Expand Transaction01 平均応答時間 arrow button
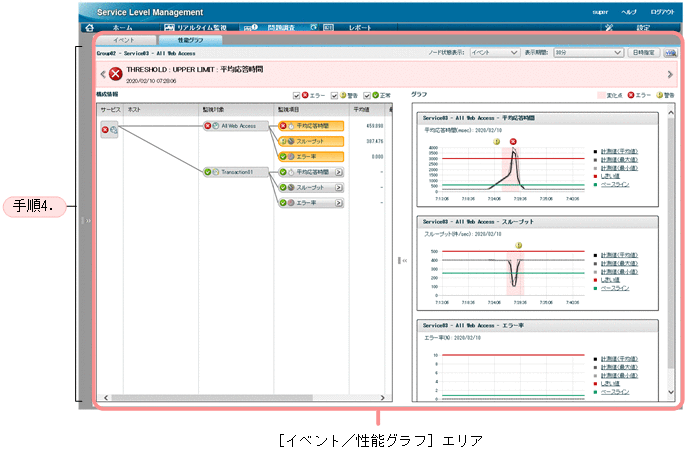 [339, 172]
